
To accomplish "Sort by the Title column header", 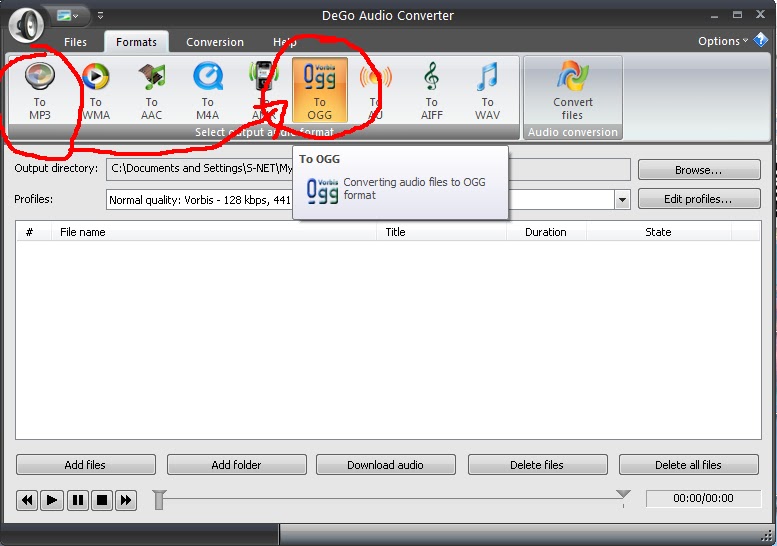I will coord(442,232).
